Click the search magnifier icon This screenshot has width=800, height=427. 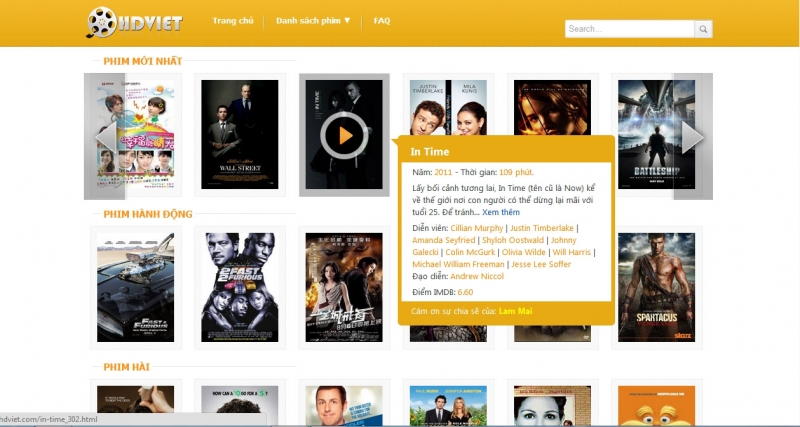pos(704,29)
